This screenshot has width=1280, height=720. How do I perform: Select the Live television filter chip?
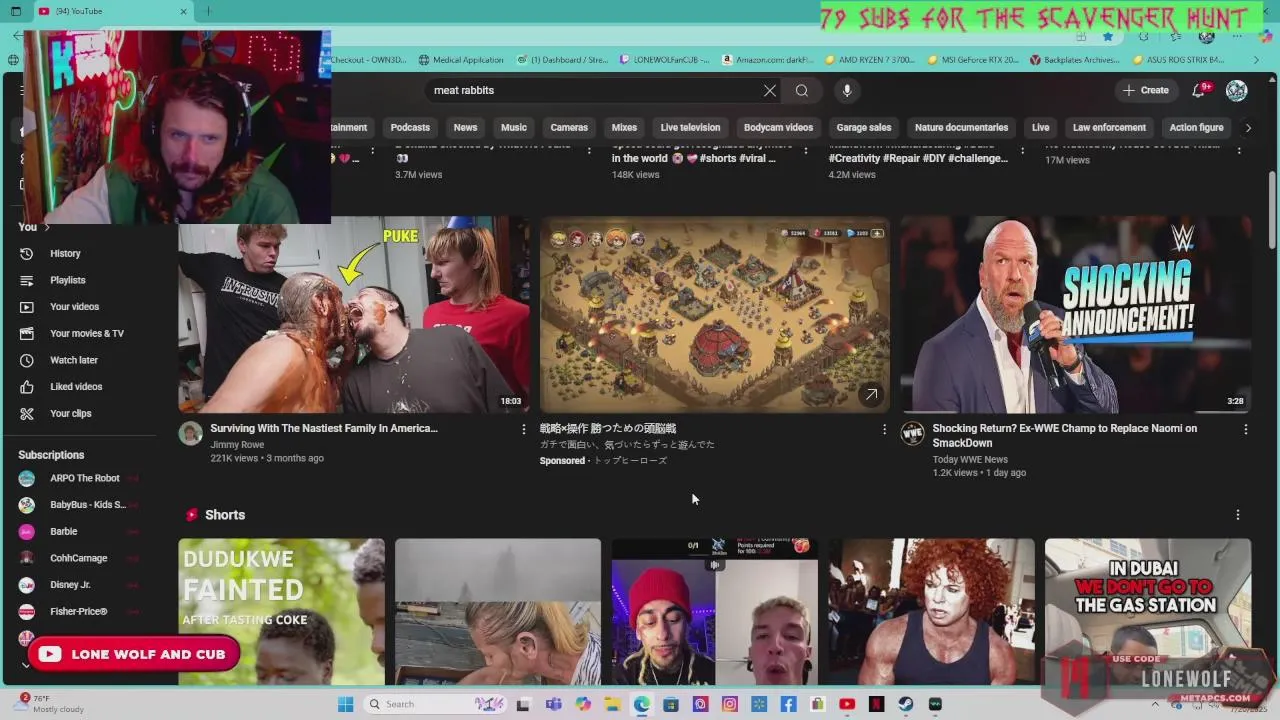[x=690, y=127]
